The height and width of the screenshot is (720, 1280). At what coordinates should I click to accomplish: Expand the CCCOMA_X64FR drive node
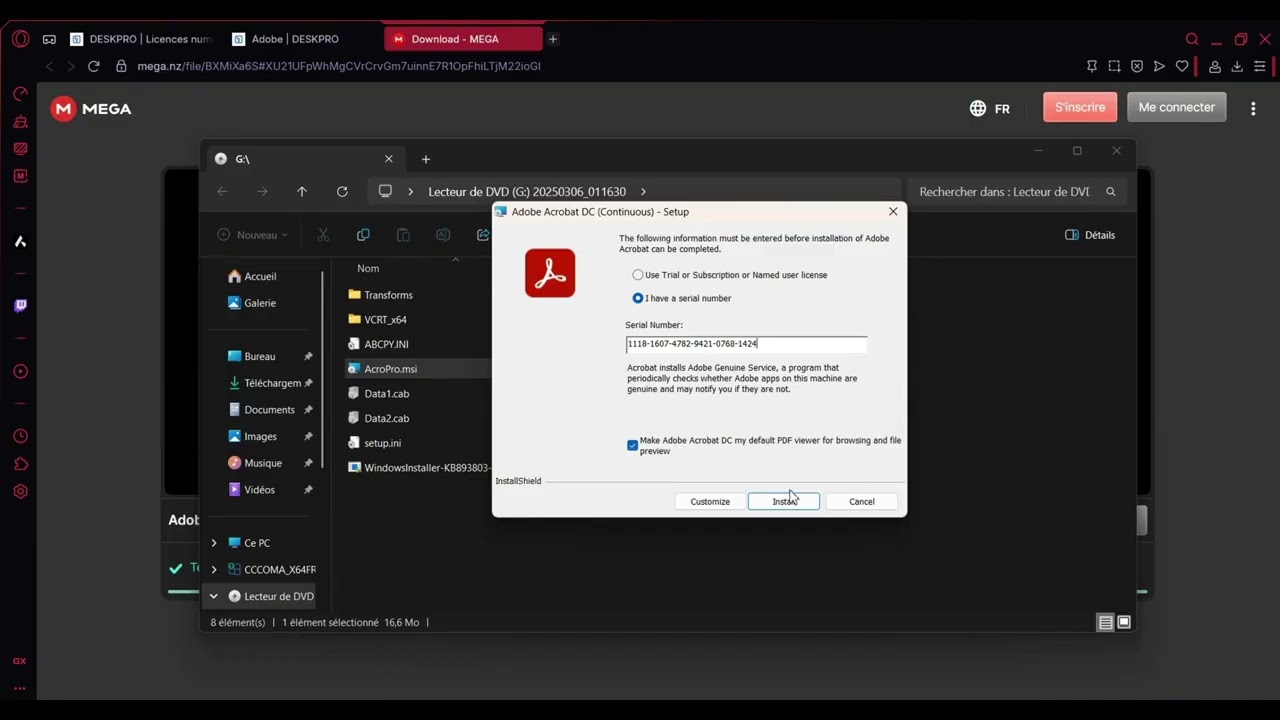coord(213,570)
